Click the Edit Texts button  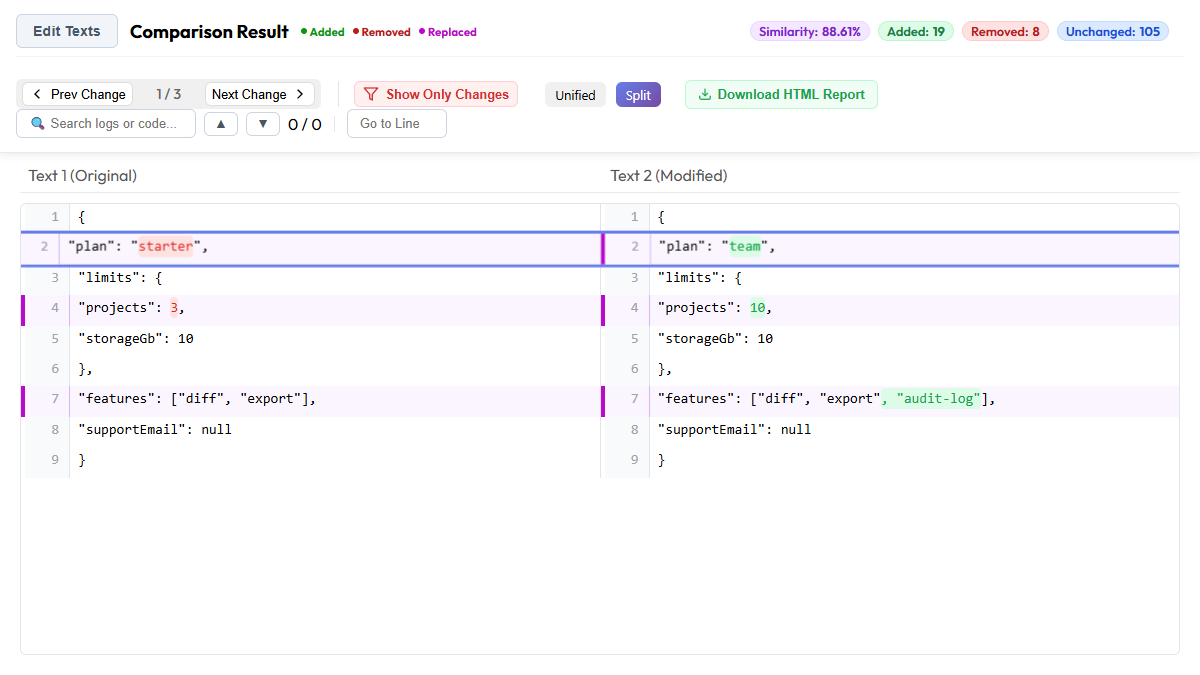(67, 31)
